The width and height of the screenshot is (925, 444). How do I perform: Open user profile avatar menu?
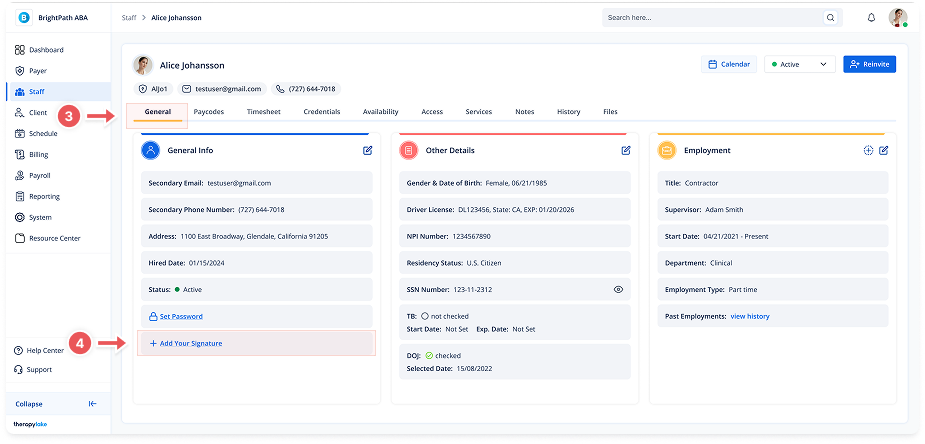(x=898, y=17)
